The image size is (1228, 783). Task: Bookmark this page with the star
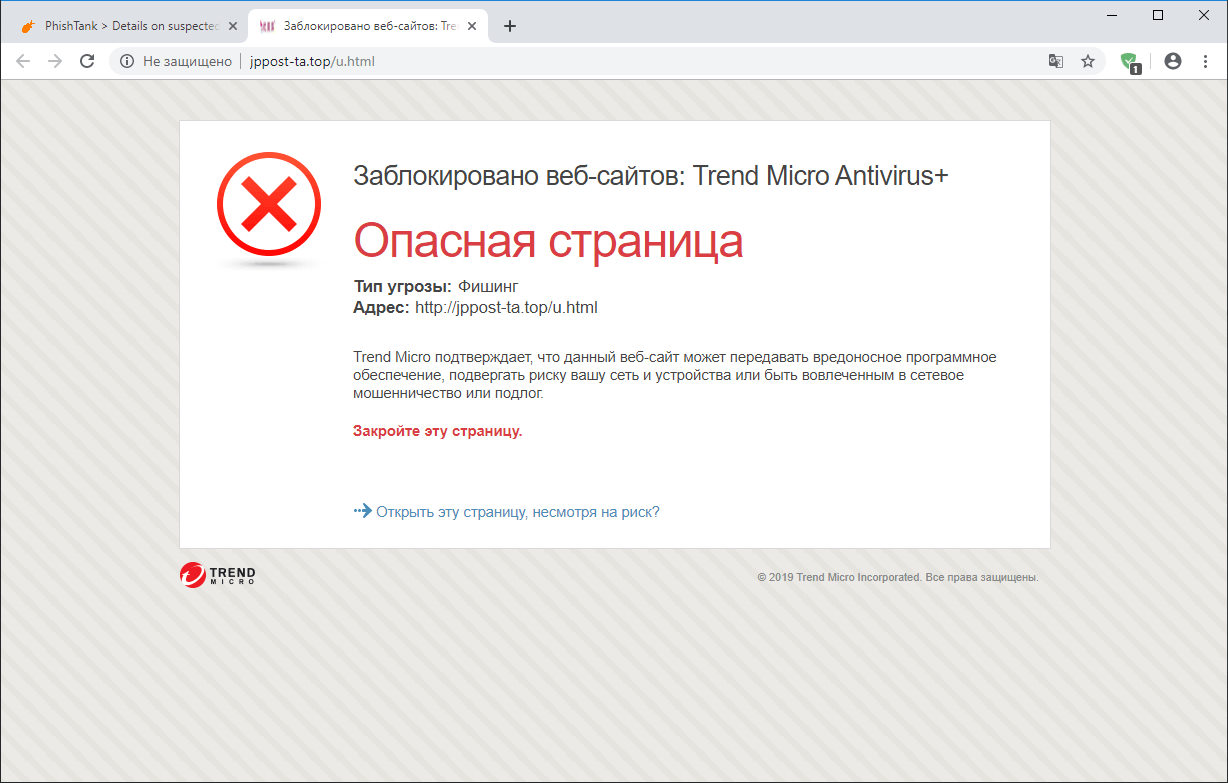pos(1088,61)
